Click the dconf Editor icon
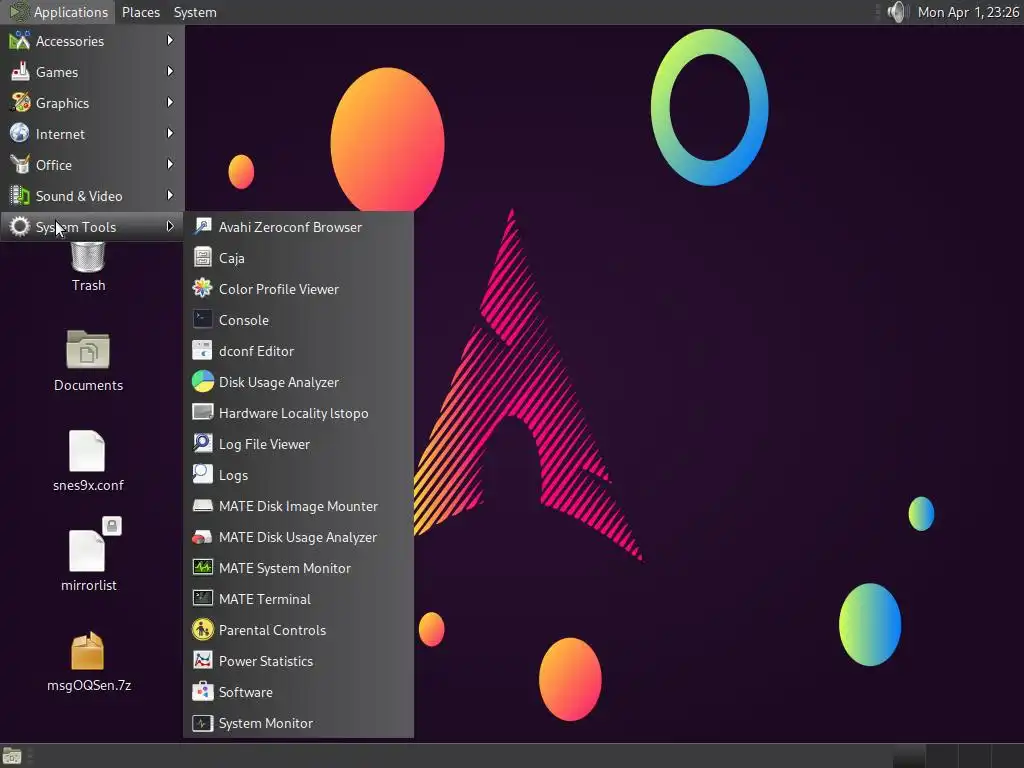 202,351
